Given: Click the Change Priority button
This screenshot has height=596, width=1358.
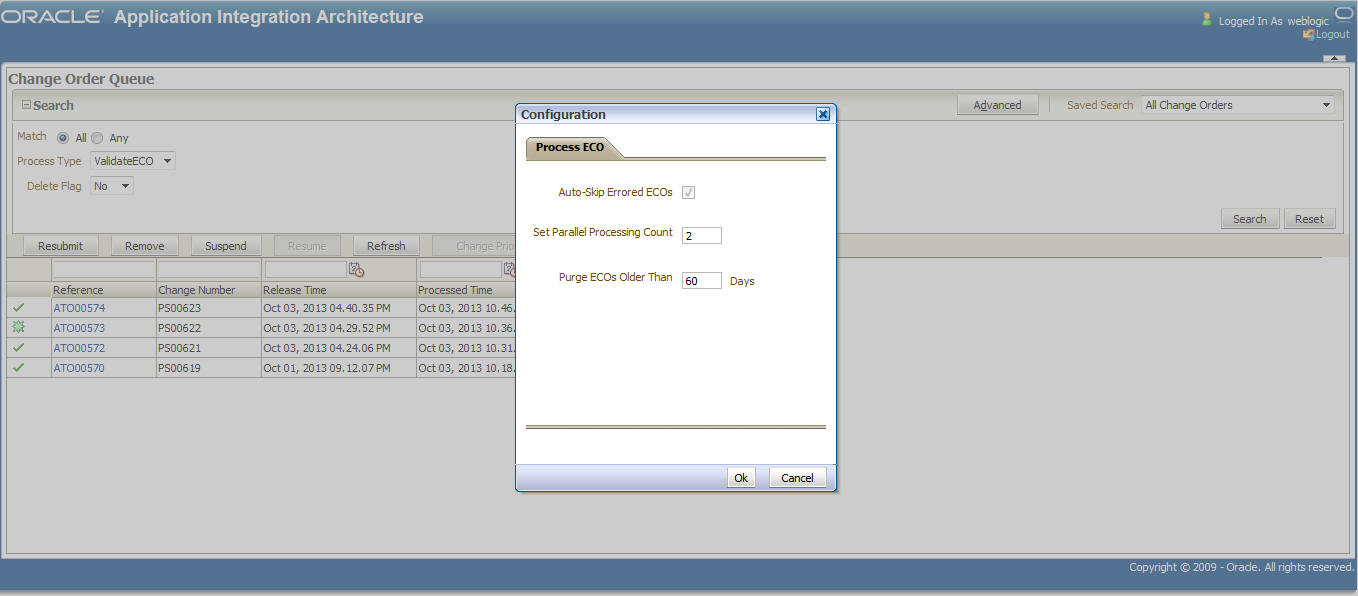Looking at the screenshot, I should (x=474, y=246).
